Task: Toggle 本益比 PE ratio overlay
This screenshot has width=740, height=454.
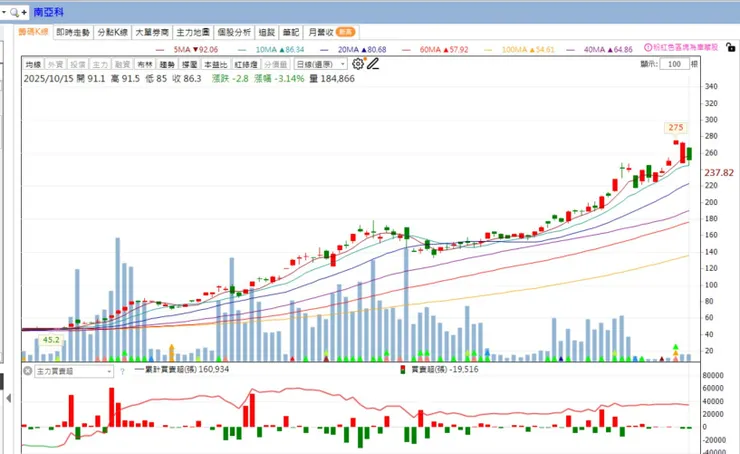Action: 216,64
